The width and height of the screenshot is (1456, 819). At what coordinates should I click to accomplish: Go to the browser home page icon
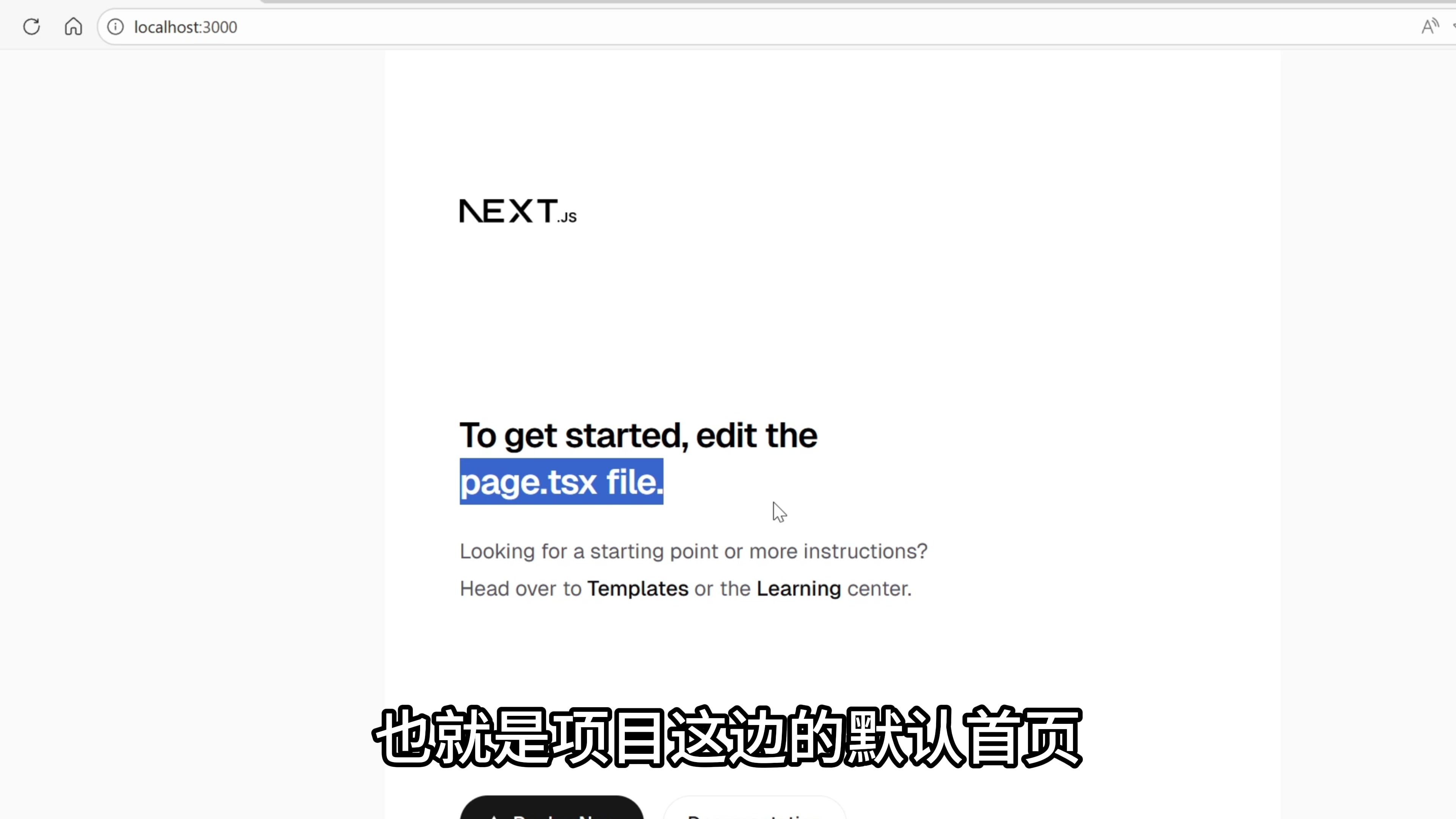74,27
